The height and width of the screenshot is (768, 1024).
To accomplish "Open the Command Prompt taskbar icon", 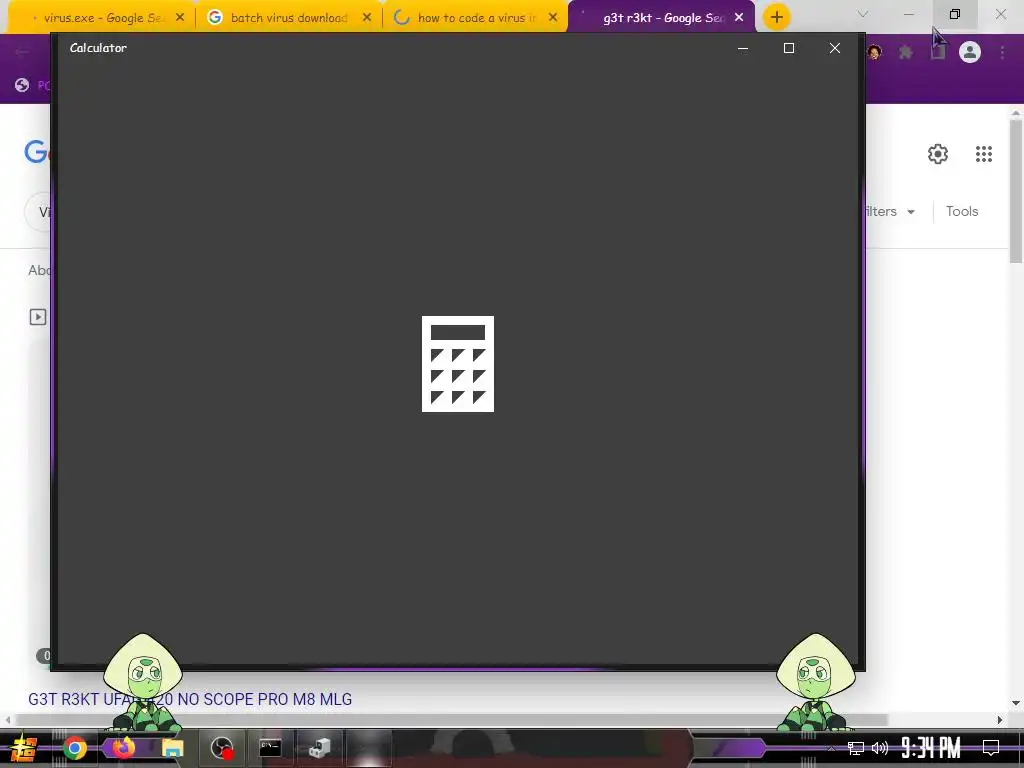I will [x=270, y=748].
